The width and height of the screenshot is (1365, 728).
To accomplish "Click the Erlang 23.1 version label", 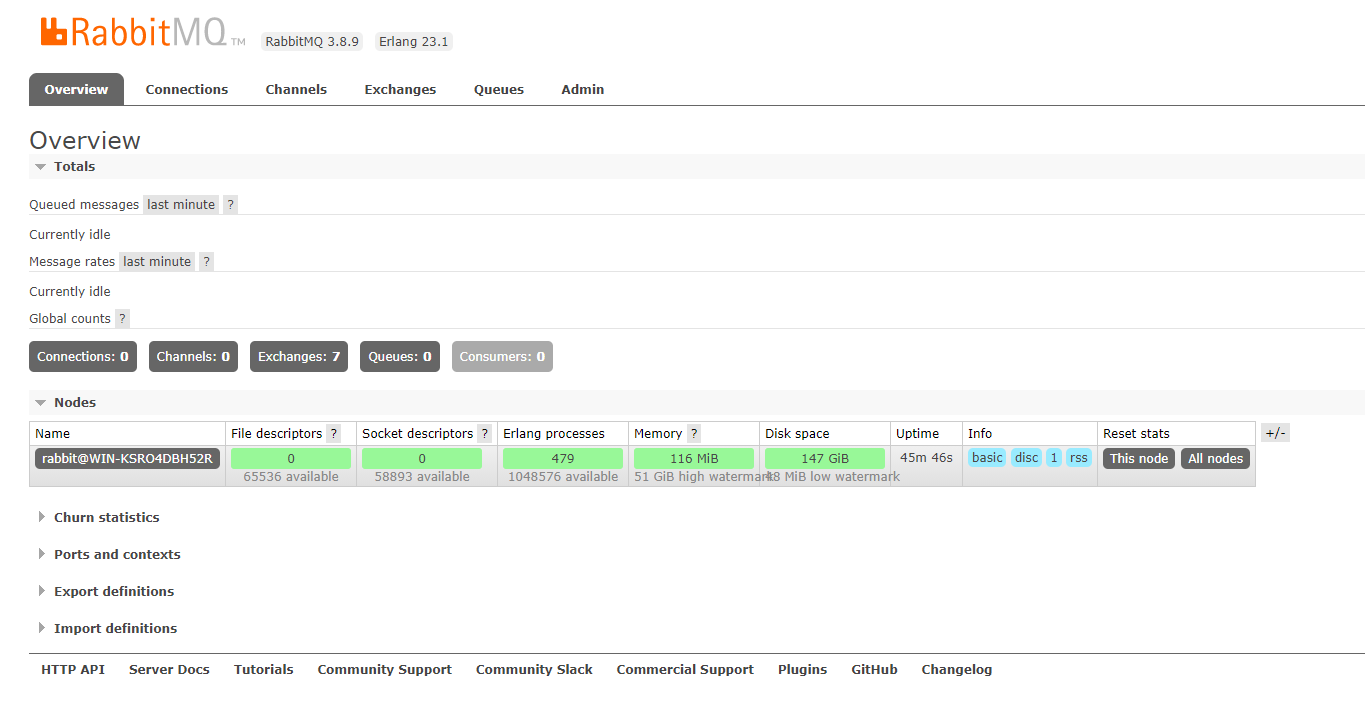I will click(414, 42).
